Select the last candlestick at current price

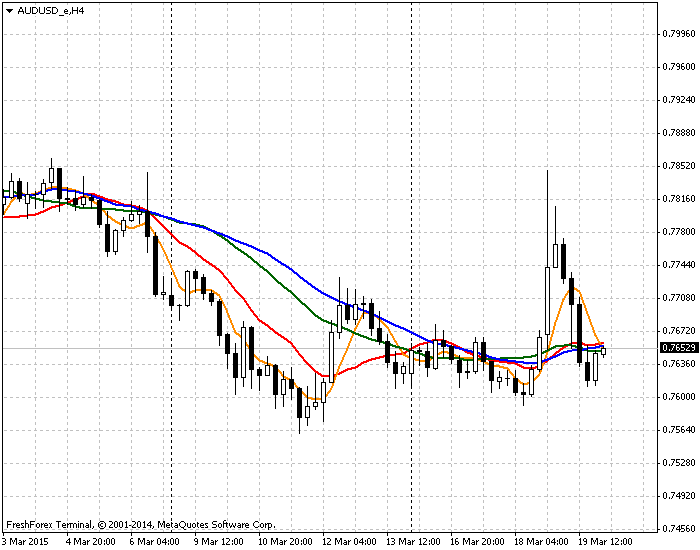click(x=604, y=352)
